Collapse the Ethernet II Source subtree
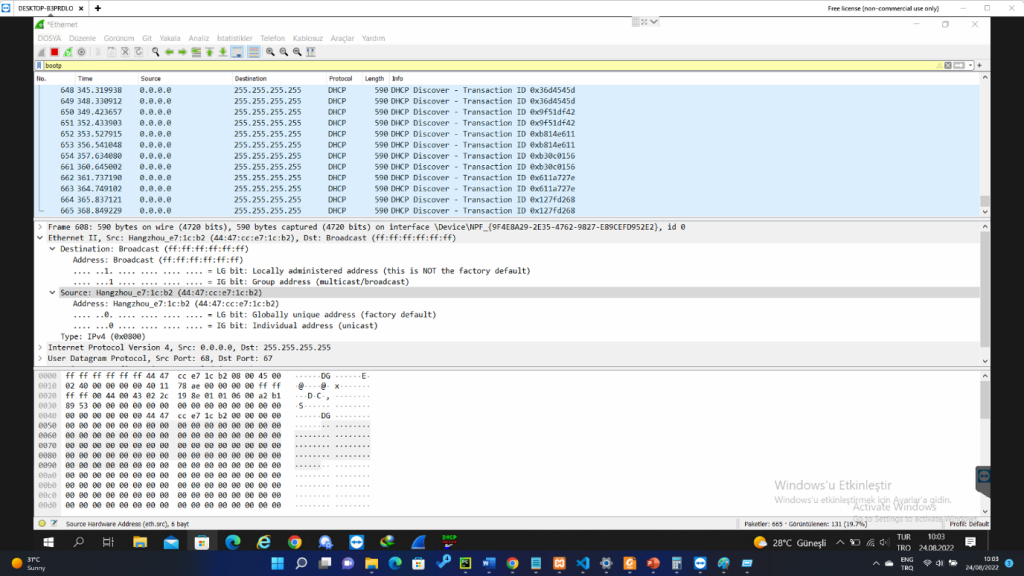This screenshot has height=576, width=1024. (52, 292)
